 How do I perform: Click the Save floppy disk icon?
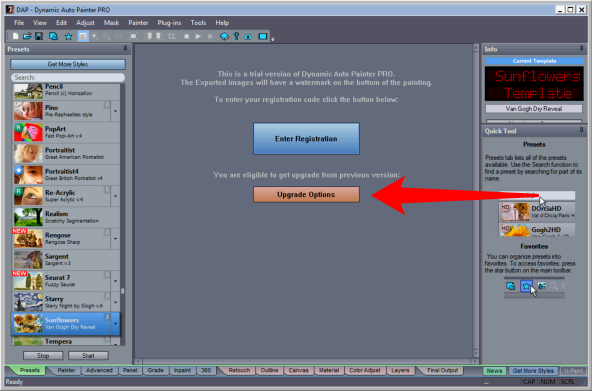[39, 36]
